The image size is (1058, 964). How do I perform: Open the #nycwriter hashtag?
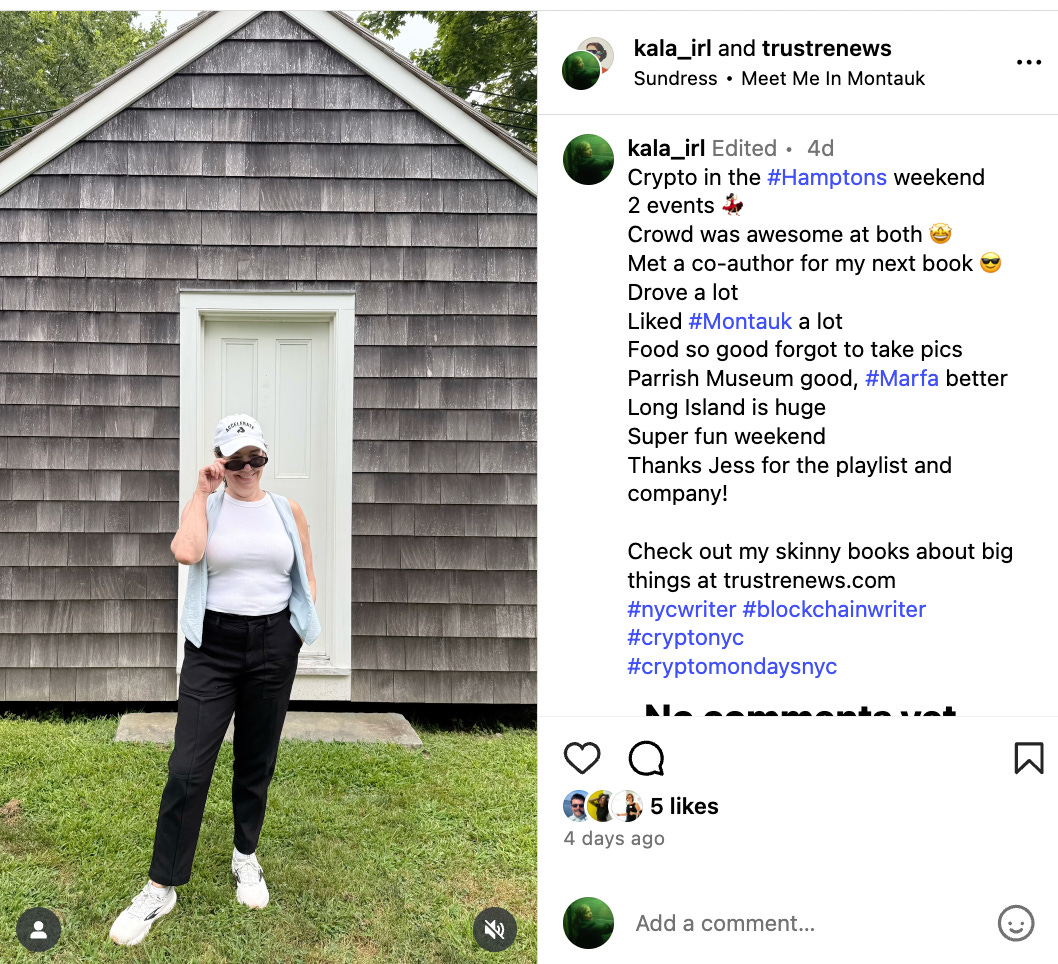pos(681,609)
